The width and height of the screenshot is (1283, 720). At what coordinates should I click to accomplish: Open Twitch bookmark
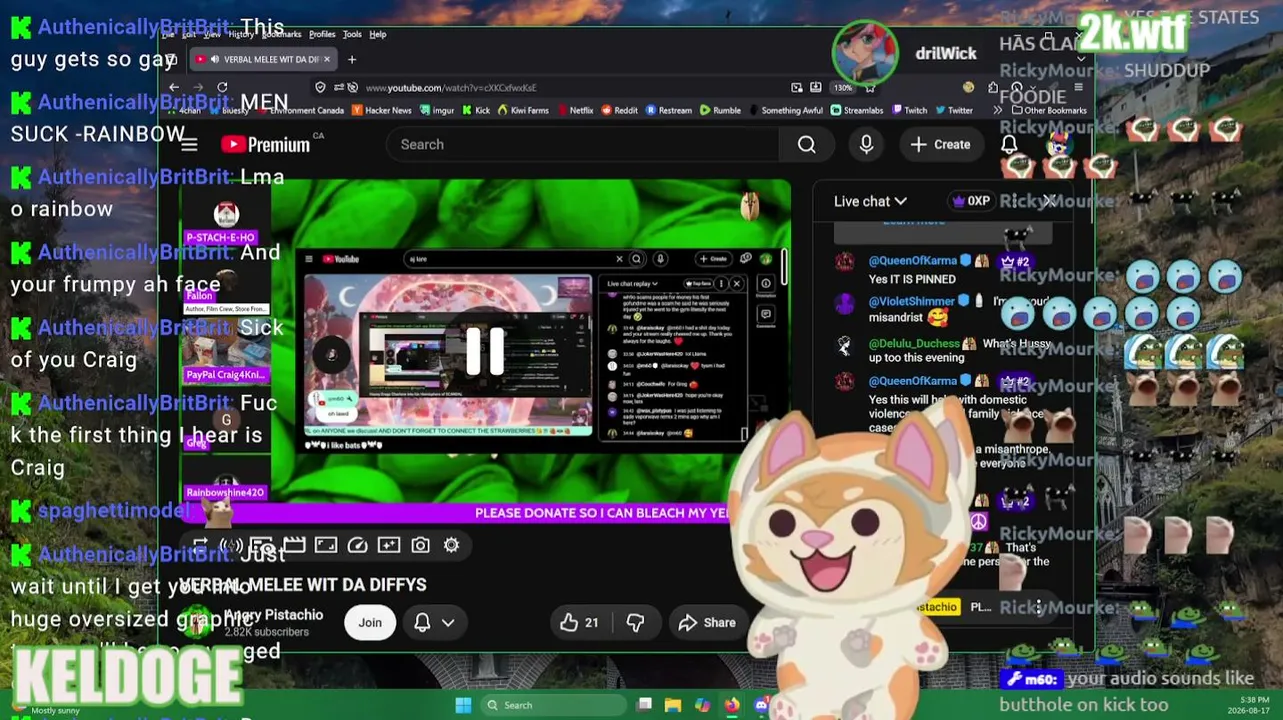click(x=909, y=110)
